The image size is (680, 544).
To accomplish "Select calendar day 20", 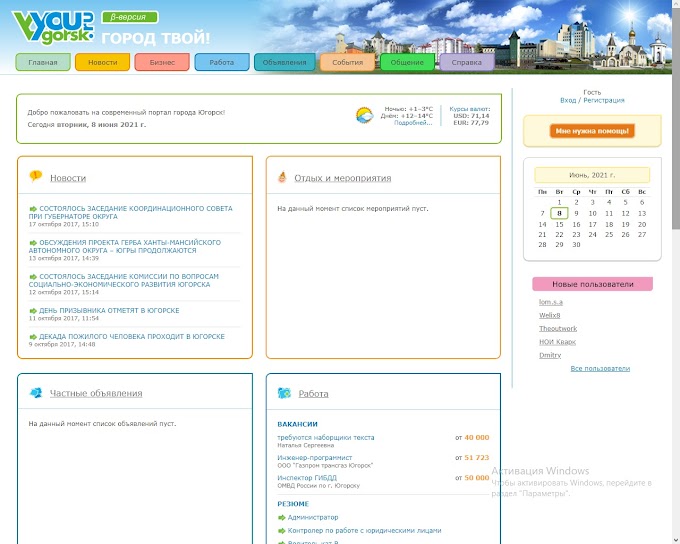I will [x=642, y=224].
